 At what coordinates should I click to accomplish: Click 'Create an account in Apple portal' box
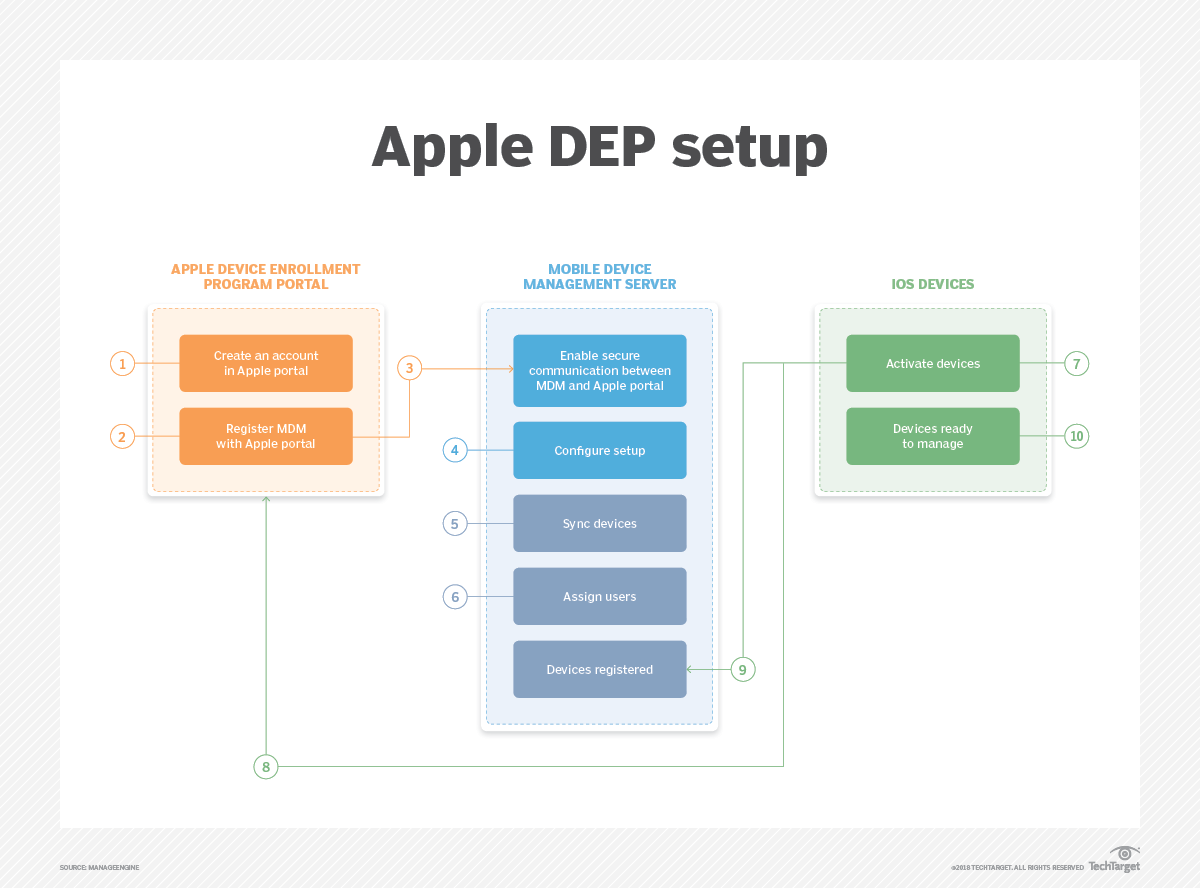tap(266, 363)
